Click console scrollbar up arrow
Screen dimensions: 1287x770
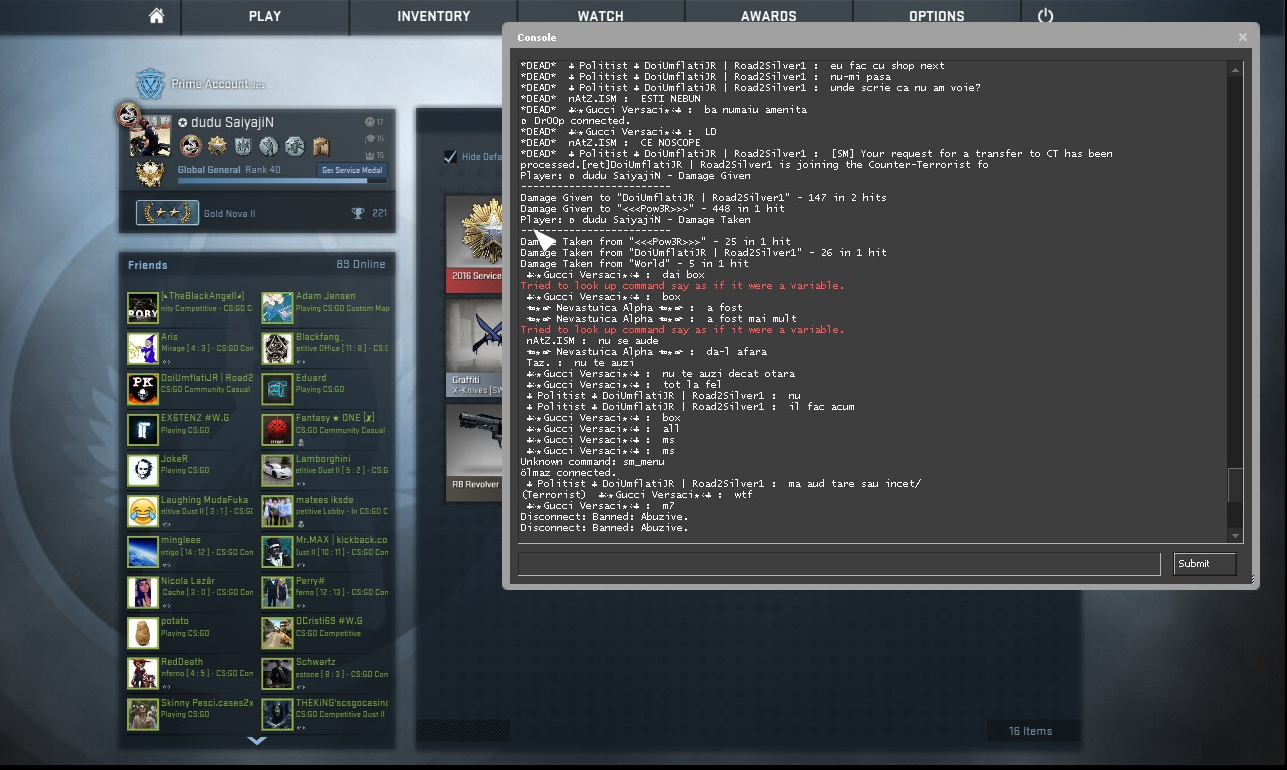pos(1236,70)
